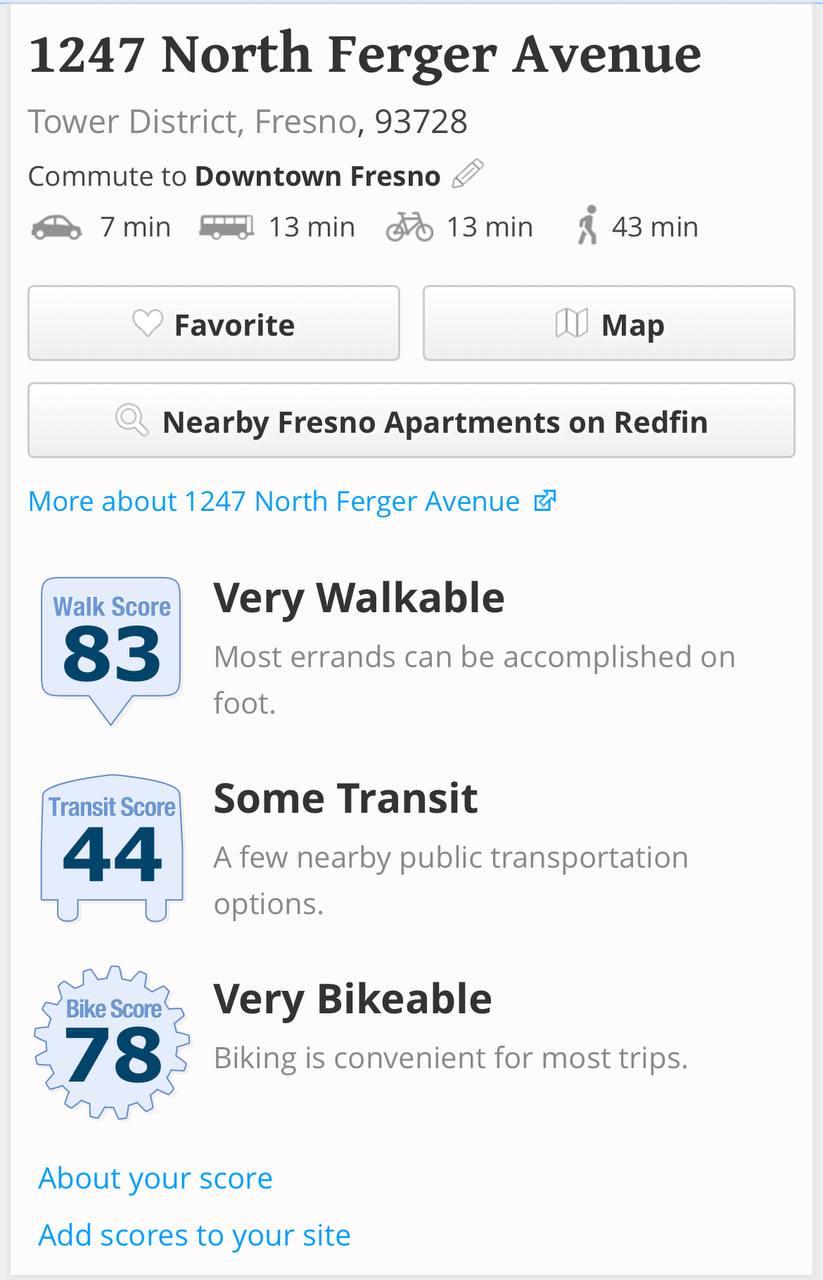Open the About your score link
Viewport: 823px width, 1280px height.
tap(155, 1178)
